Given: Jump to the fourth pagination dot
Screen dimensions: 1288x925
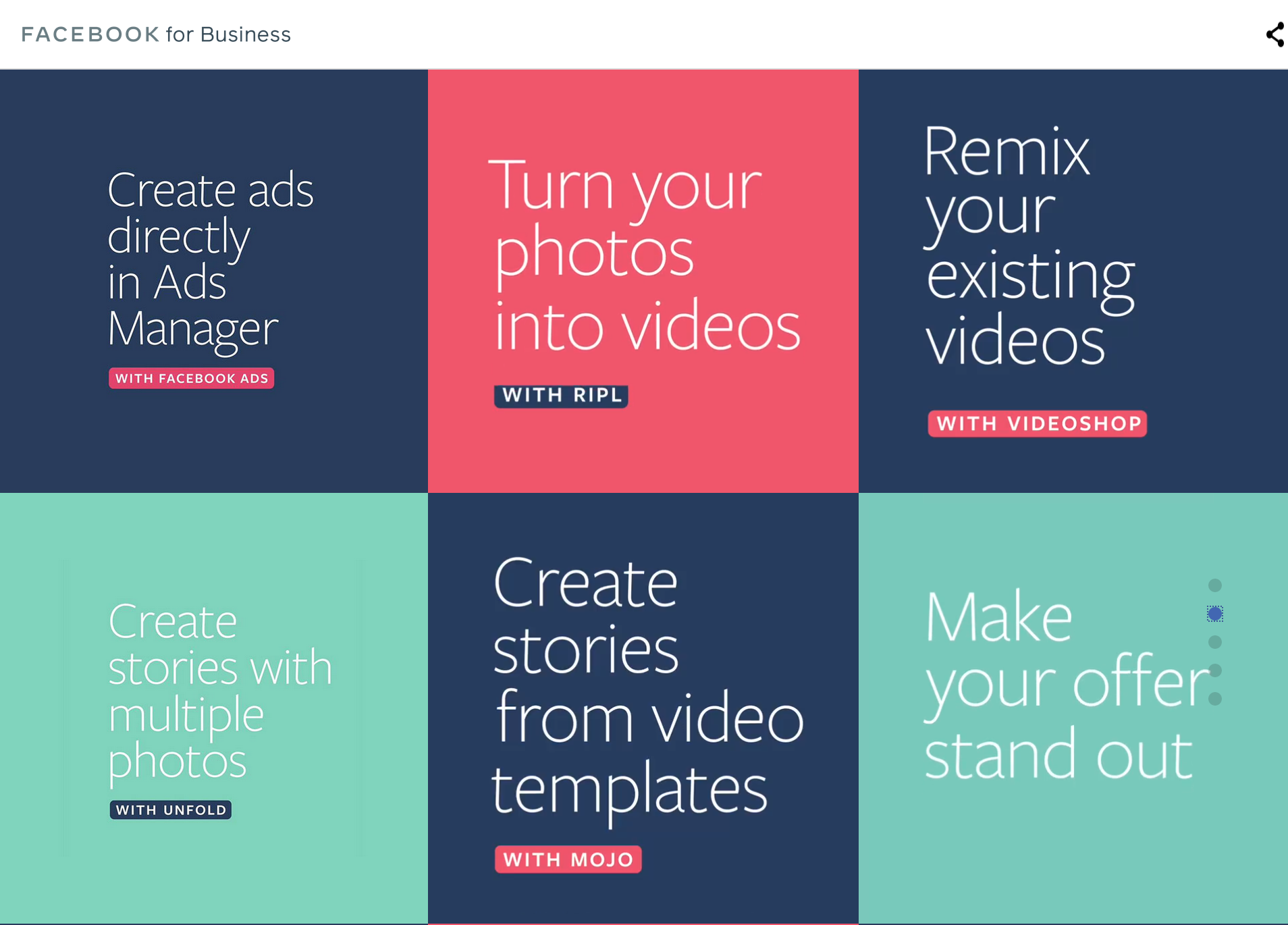Looking at the screenshot, I should (x=1214, y=670).
